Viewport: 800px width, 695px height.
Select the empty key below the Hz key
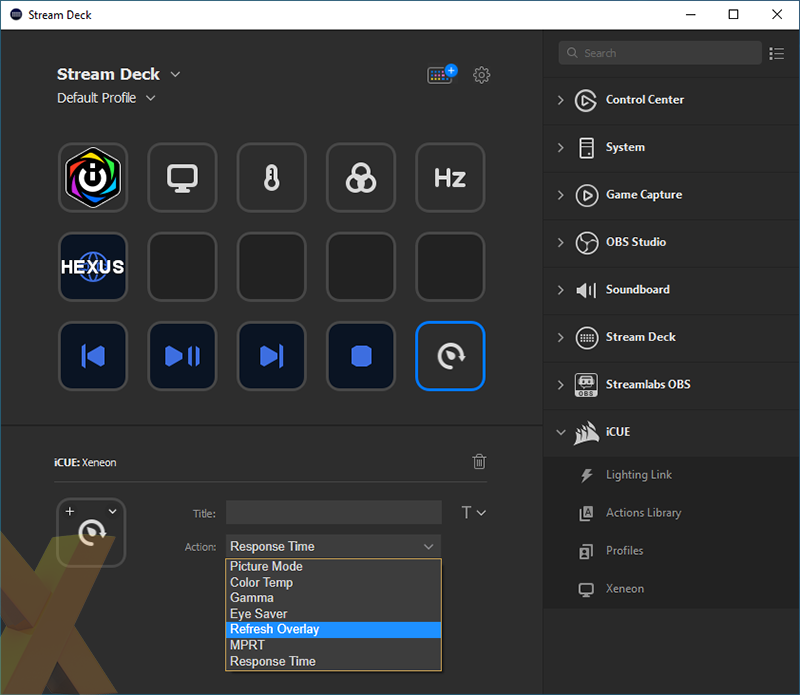pyautogui.click(x=450, y=267)
